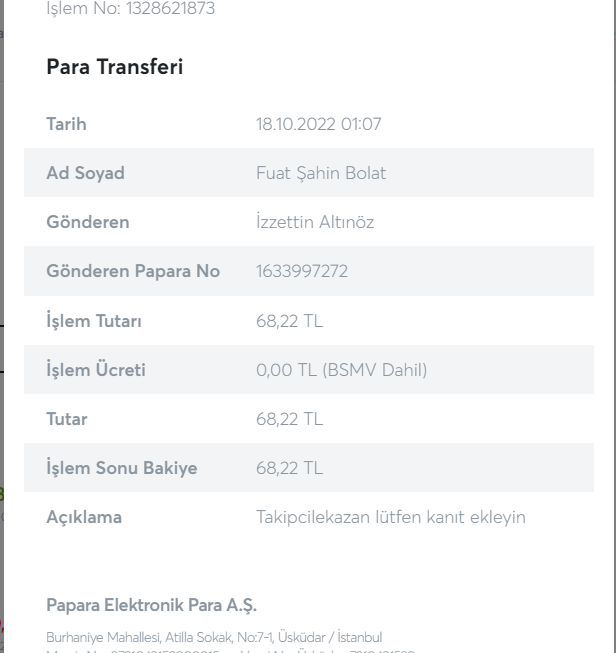The width and height of the screenshot is (616, 653).
Task: Click the date value 18.10.2022 01:07
Action: [x=319, y=125]
